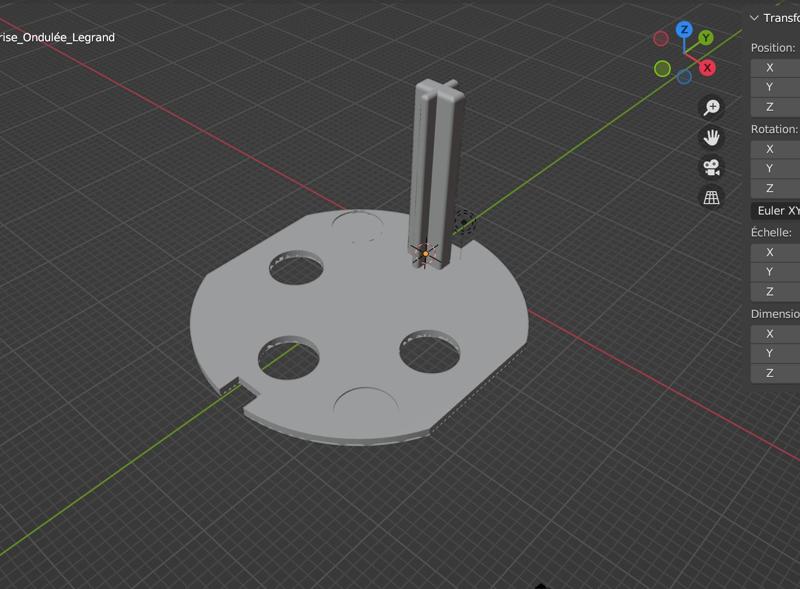800x589 pixels.
Task: Collapse the Transform panel chevron
Action: pos(754,18)
